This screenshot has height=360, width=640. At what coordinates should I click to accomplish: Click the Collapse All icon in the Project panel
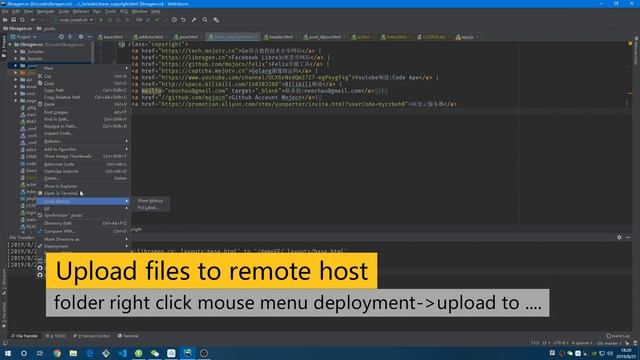click(70, 37)
